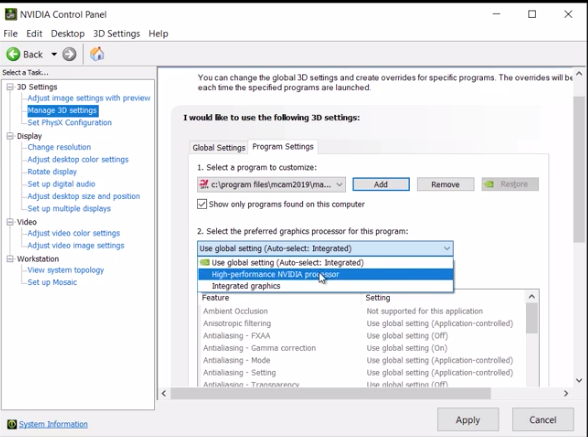Open Set up Mosaic task
The image size is (588, 437).
coord(52,282)
